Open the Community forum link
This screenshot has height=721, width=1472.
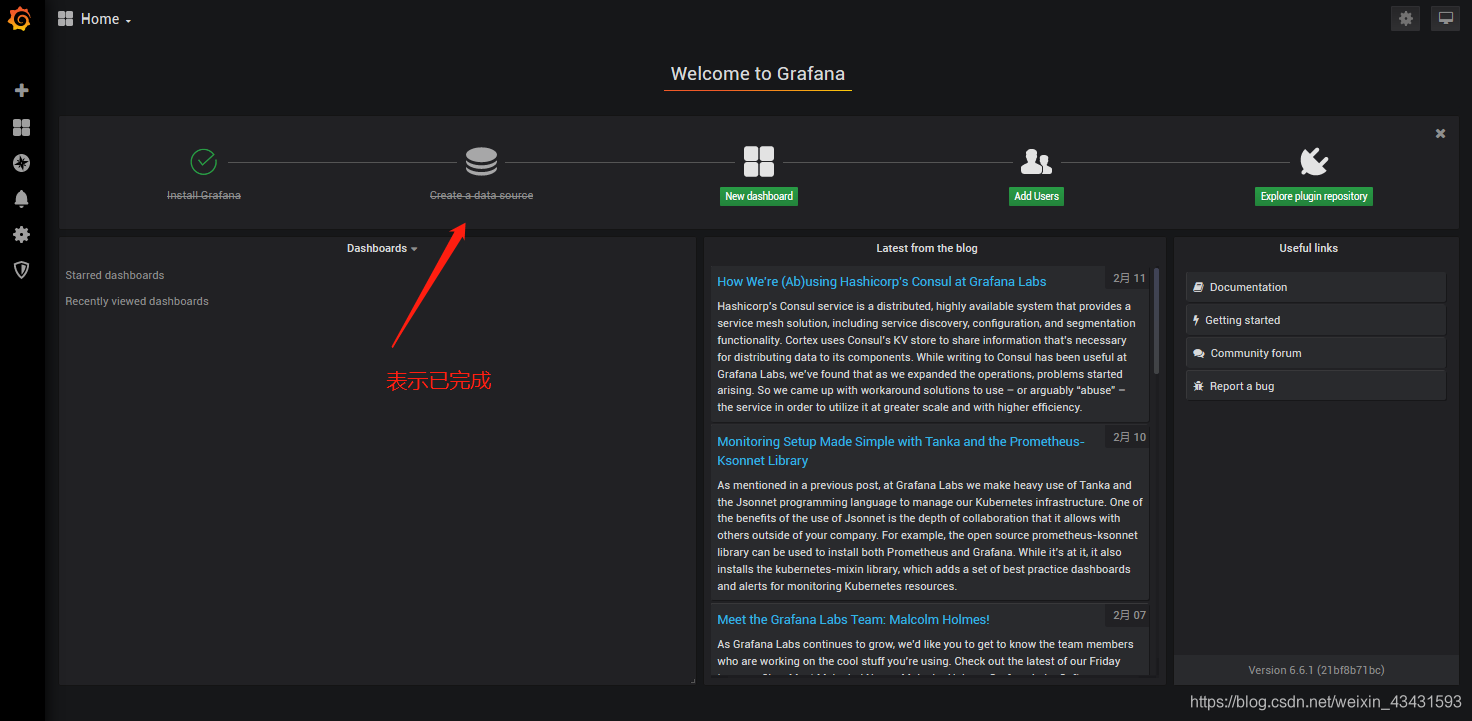point(1316,353)
